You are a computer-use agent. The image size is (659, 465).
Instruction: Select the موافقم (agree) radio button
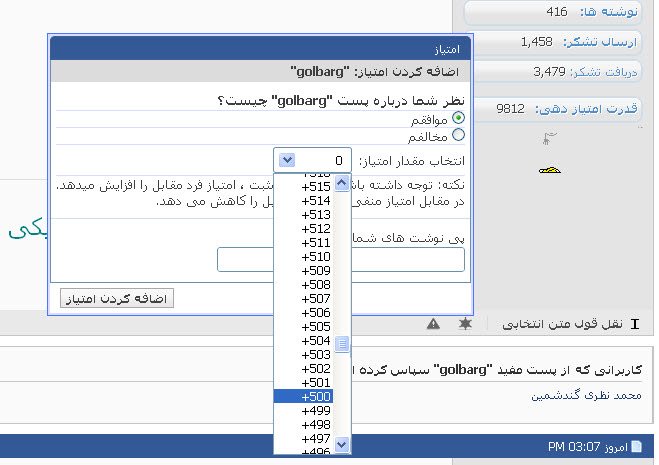pyautogui.click(x=458, y=118)
